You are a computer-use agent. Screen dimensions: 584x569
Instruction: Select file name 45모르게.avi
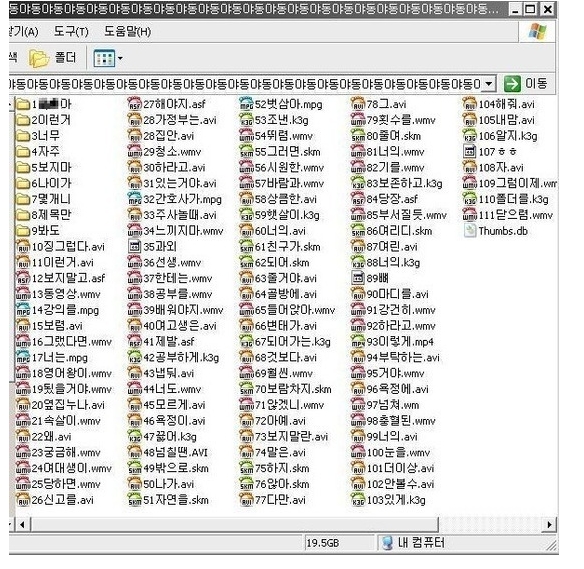pos(174,405)
